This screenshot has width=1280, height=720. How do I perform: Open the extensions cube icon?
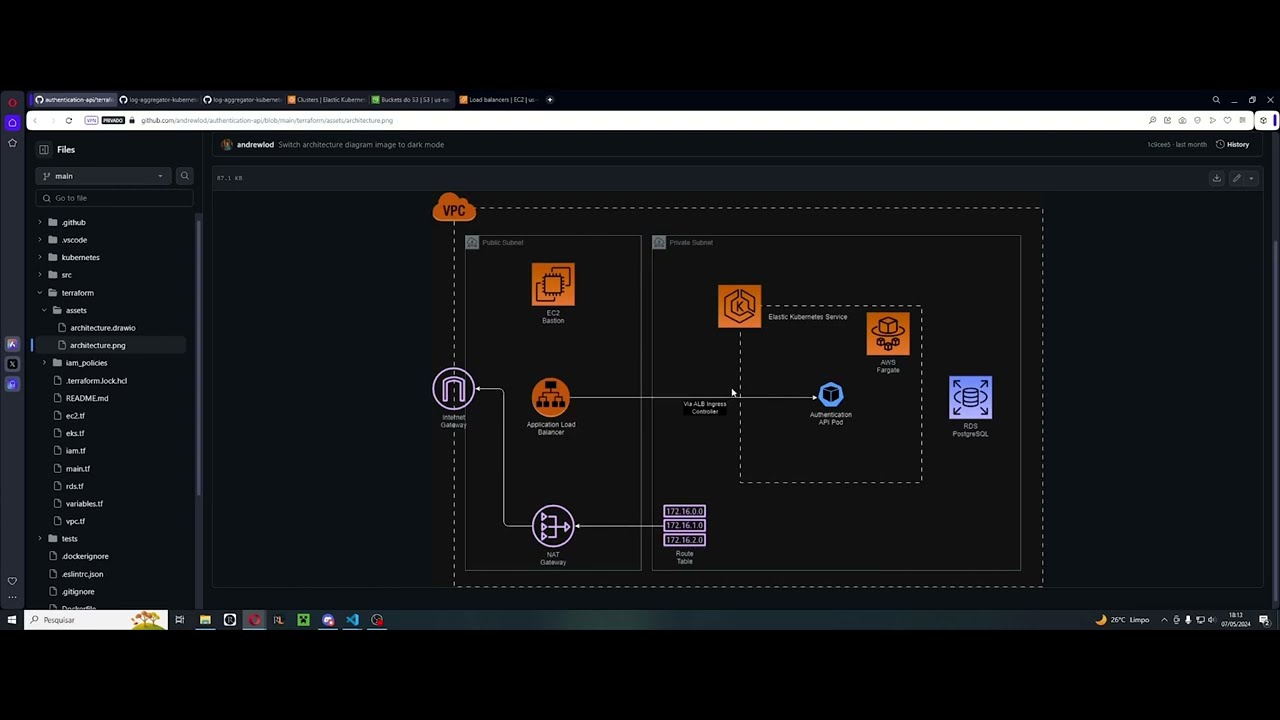[1263, 120]
